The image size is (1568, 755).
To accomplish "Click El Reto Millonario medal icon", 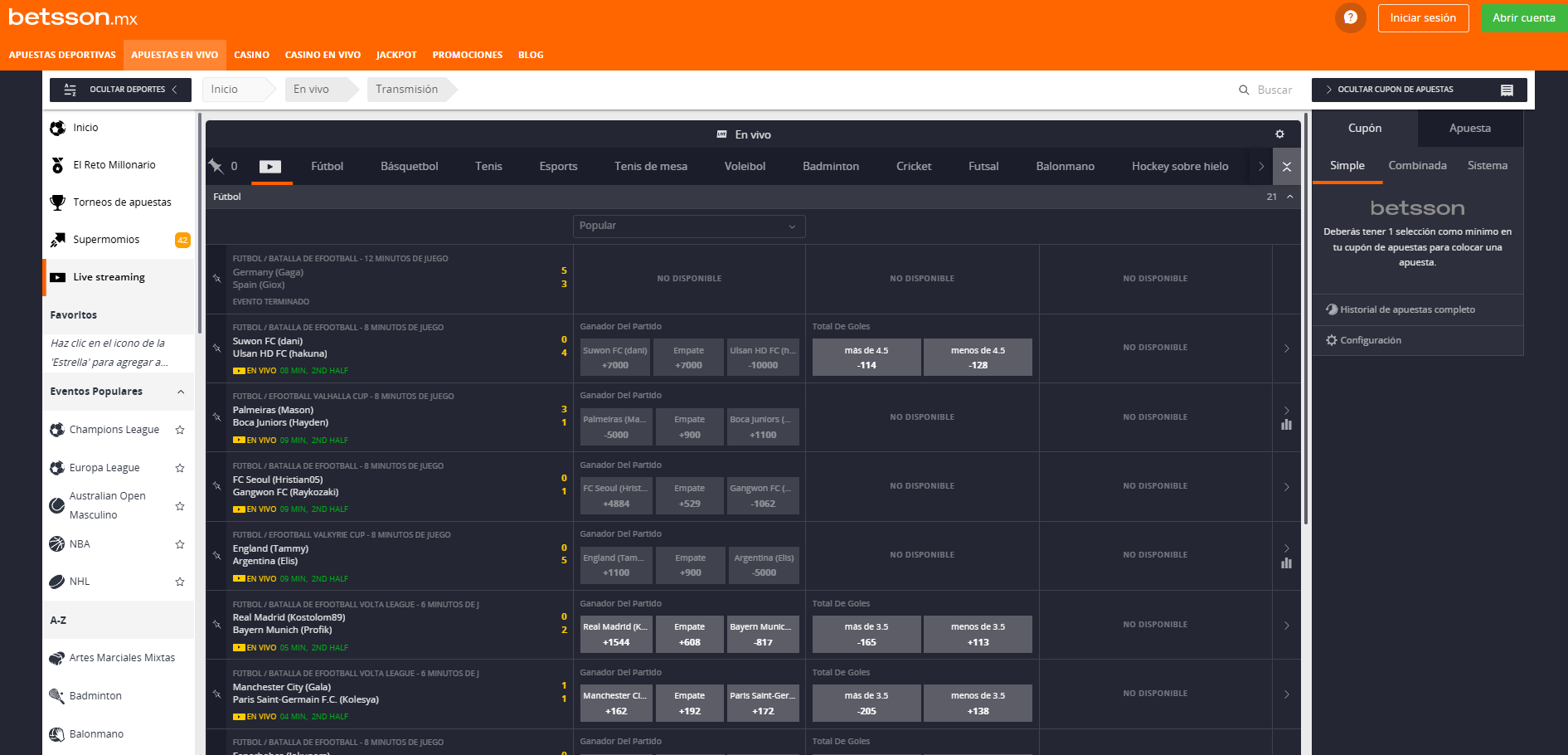I will [x=57, y=165].
